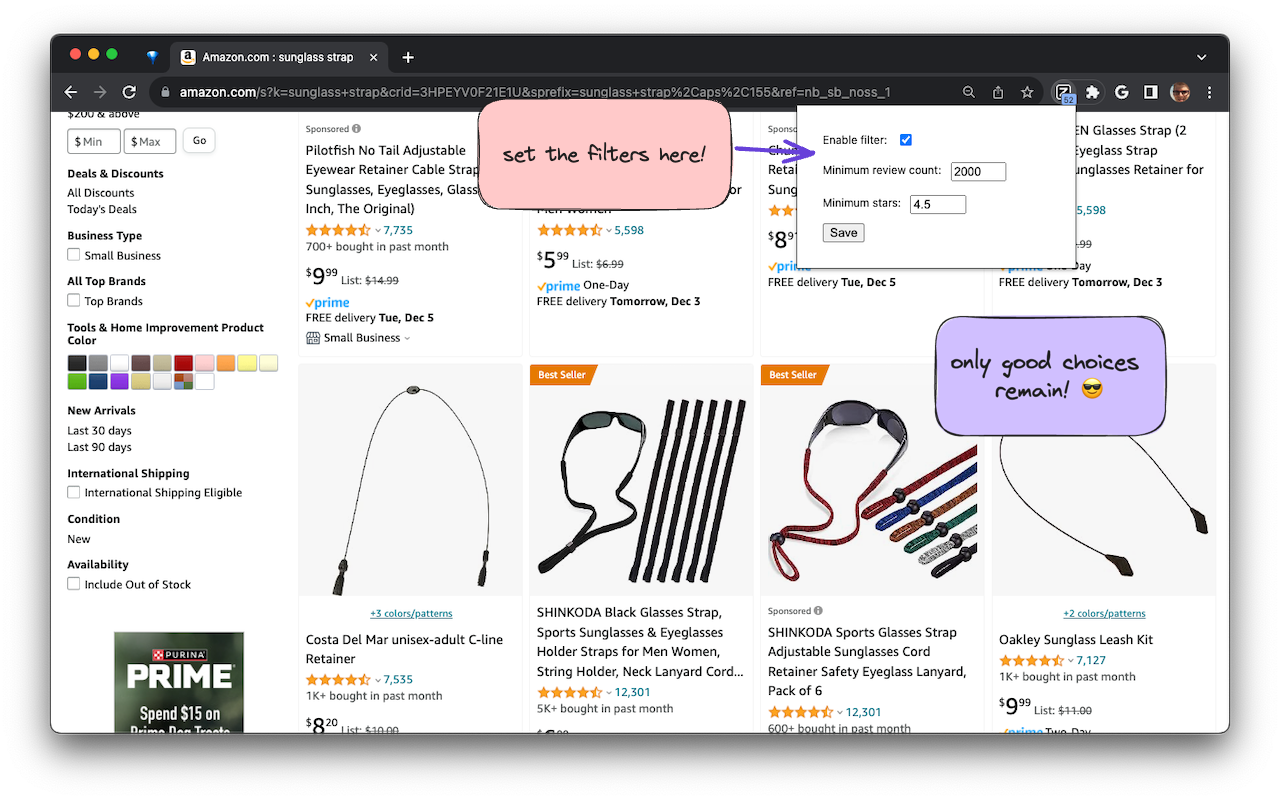Check the Top Brands checkbox

pos(74,300)
